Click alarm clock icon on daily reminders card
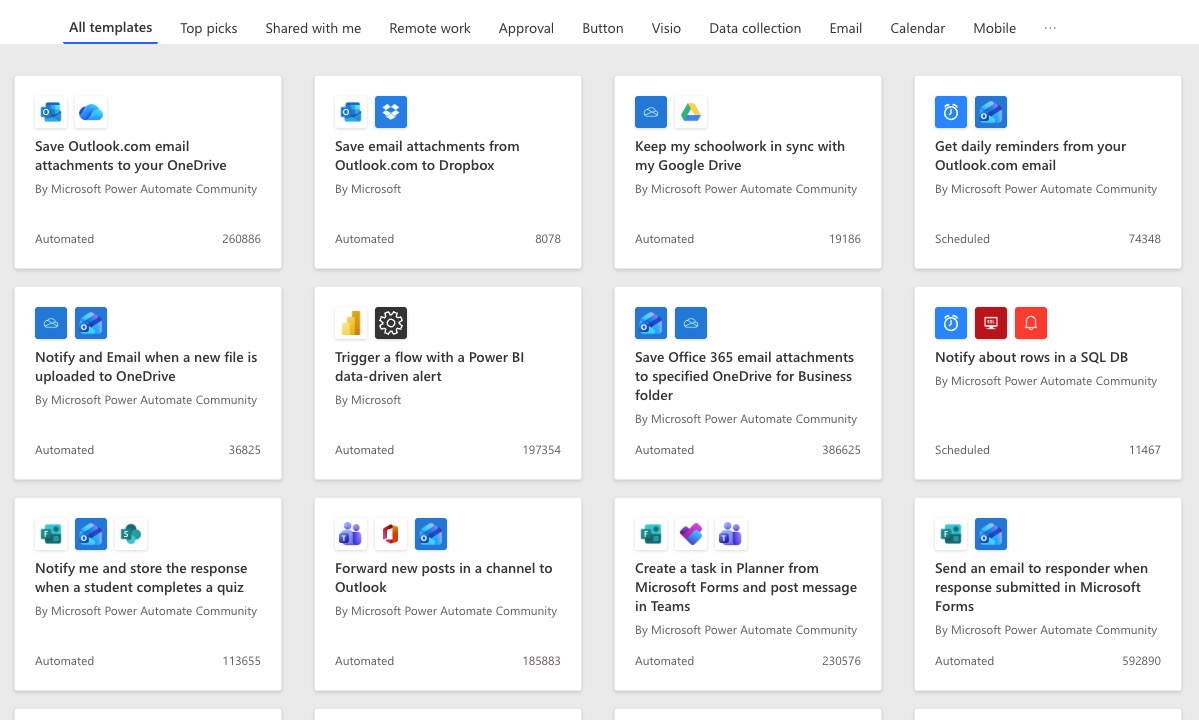The image size is (1199, 720). (950, 112)
